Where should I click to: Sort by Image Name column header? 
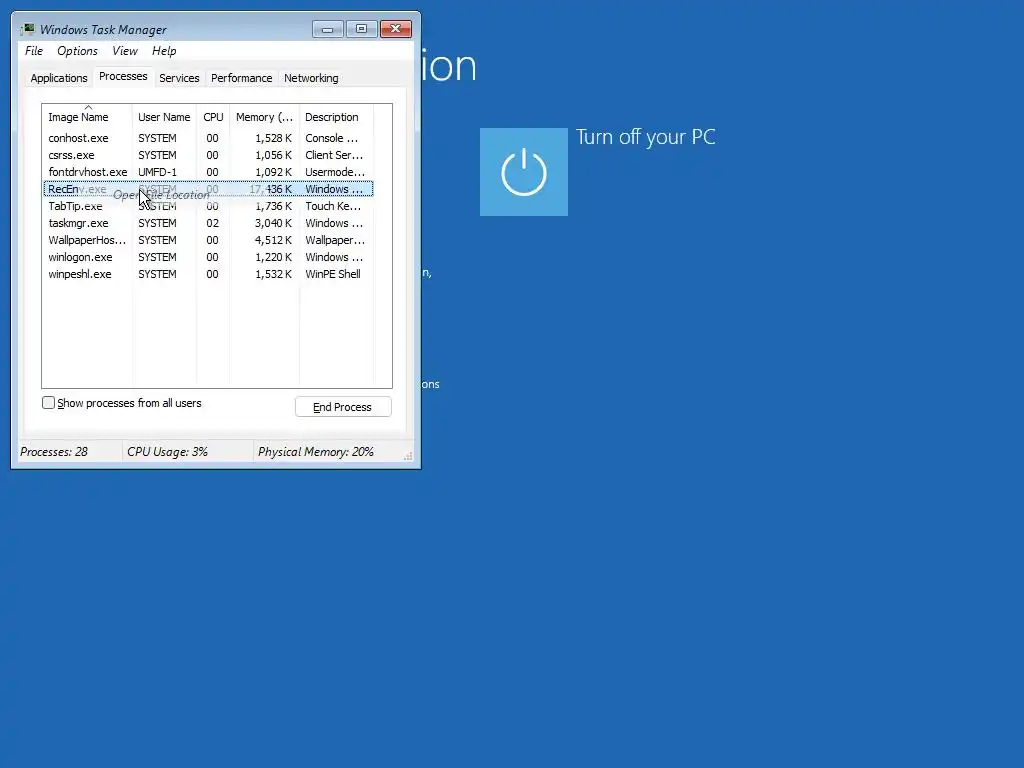point(87,117)
